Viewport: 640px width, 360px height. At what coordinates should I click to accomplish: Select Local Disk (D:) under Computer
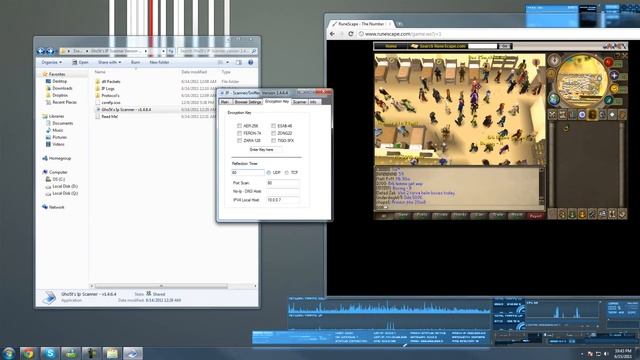coord(65,186)
